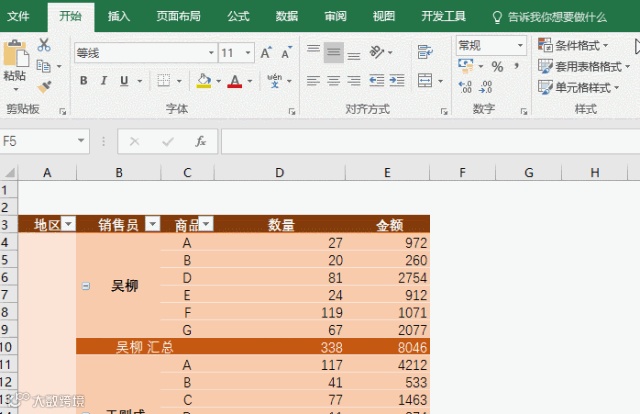Image resolution: width=640 pixels, height=414 pixels.
Task: Select the Format Painter brush
Action: click(44, 87)
